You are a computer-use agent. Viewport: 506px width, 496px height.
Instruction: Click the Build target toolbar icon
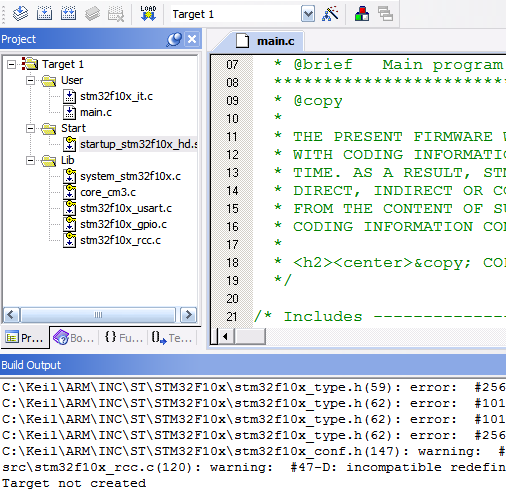coord(44,14)
